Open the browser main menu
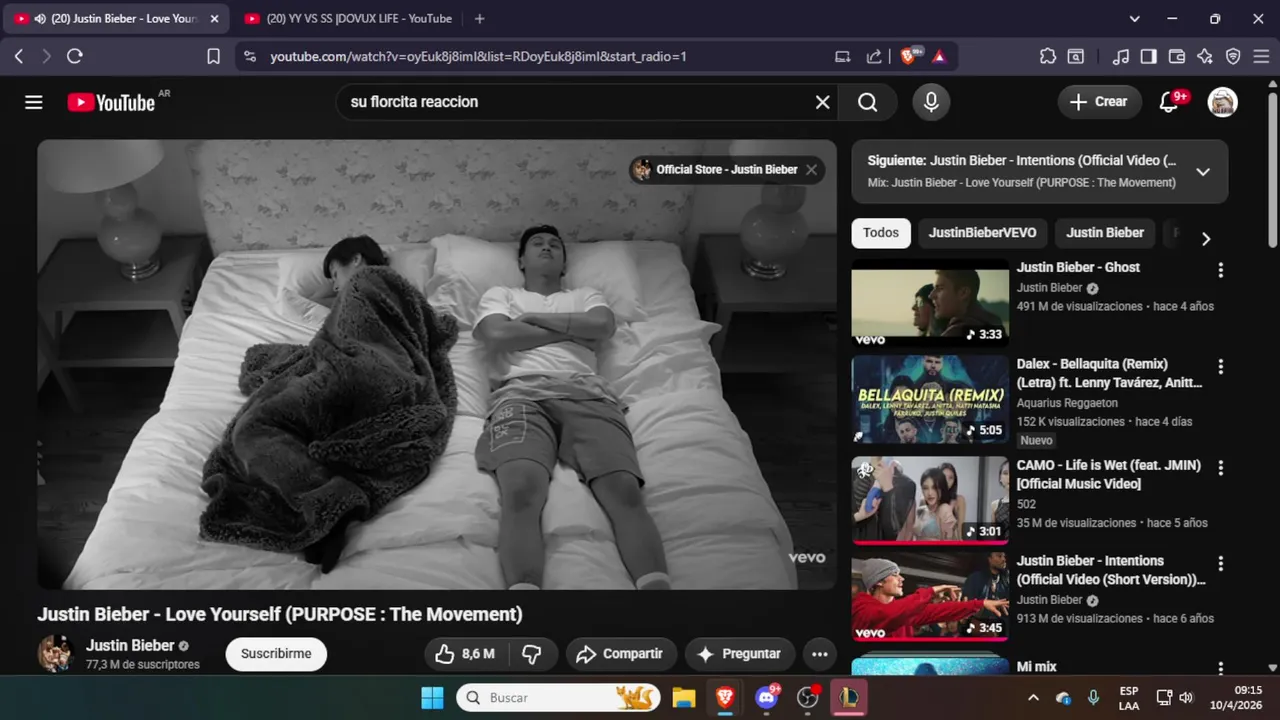The width and height of the screenshot is (1280, 720). (1260, 57)
